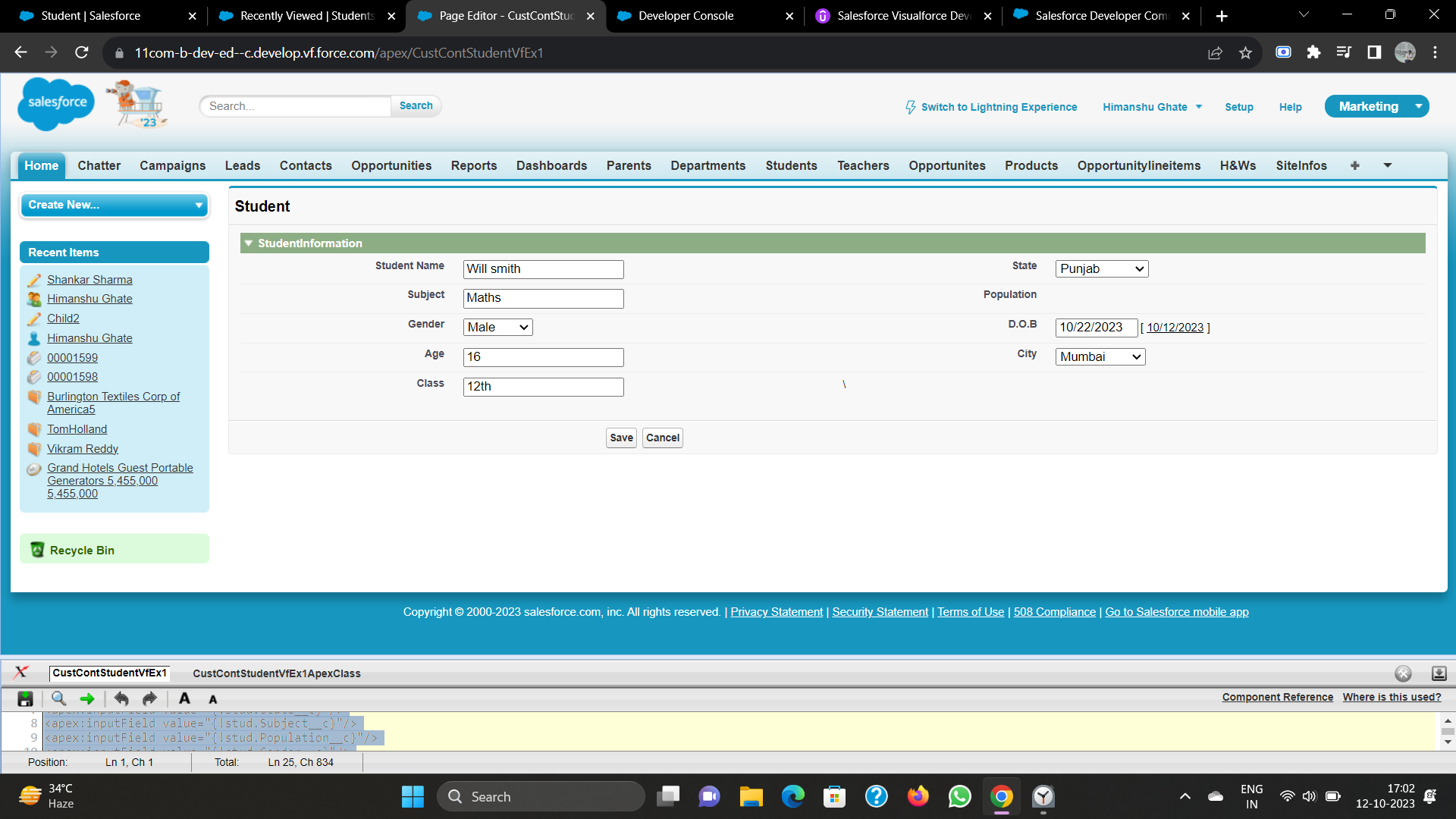The image size is (1456, 819).
Task: Click the plus icon for all tabs
Action: pyautogui.click(x=1354, y=165)
